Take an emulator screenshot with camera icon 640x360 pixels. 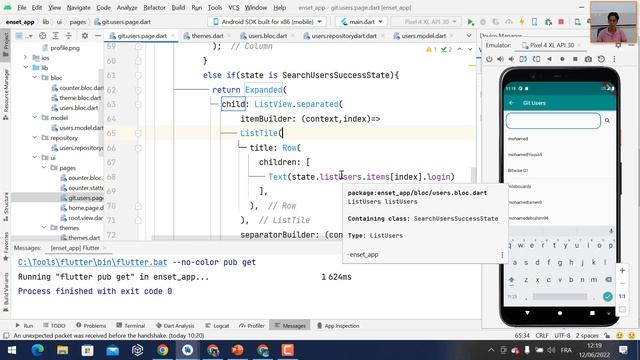588,59
